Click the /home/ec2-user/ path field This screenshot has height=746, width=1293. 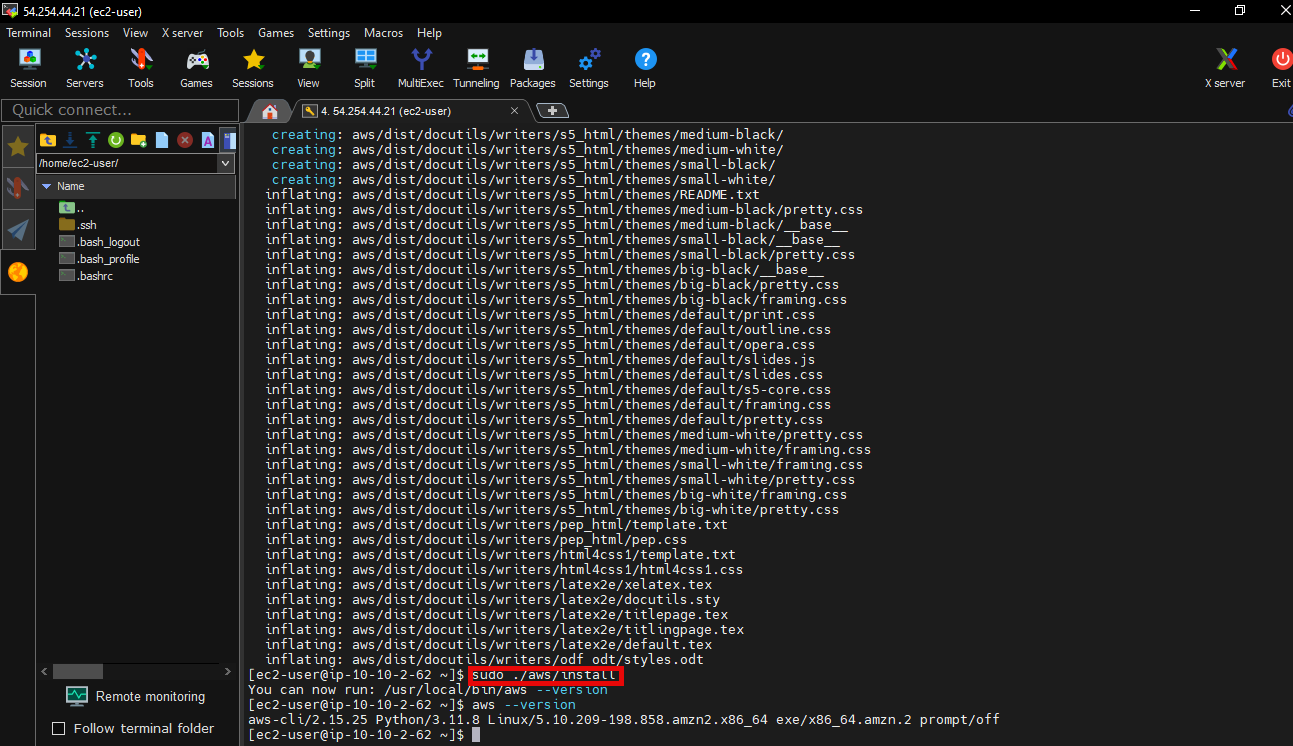tap(127, 163)
